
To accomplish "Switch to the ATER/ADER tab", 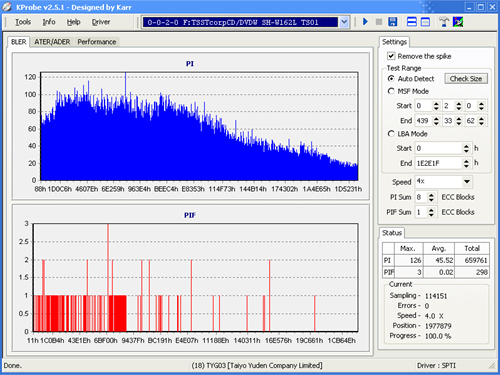I will [x=52, y=42].
